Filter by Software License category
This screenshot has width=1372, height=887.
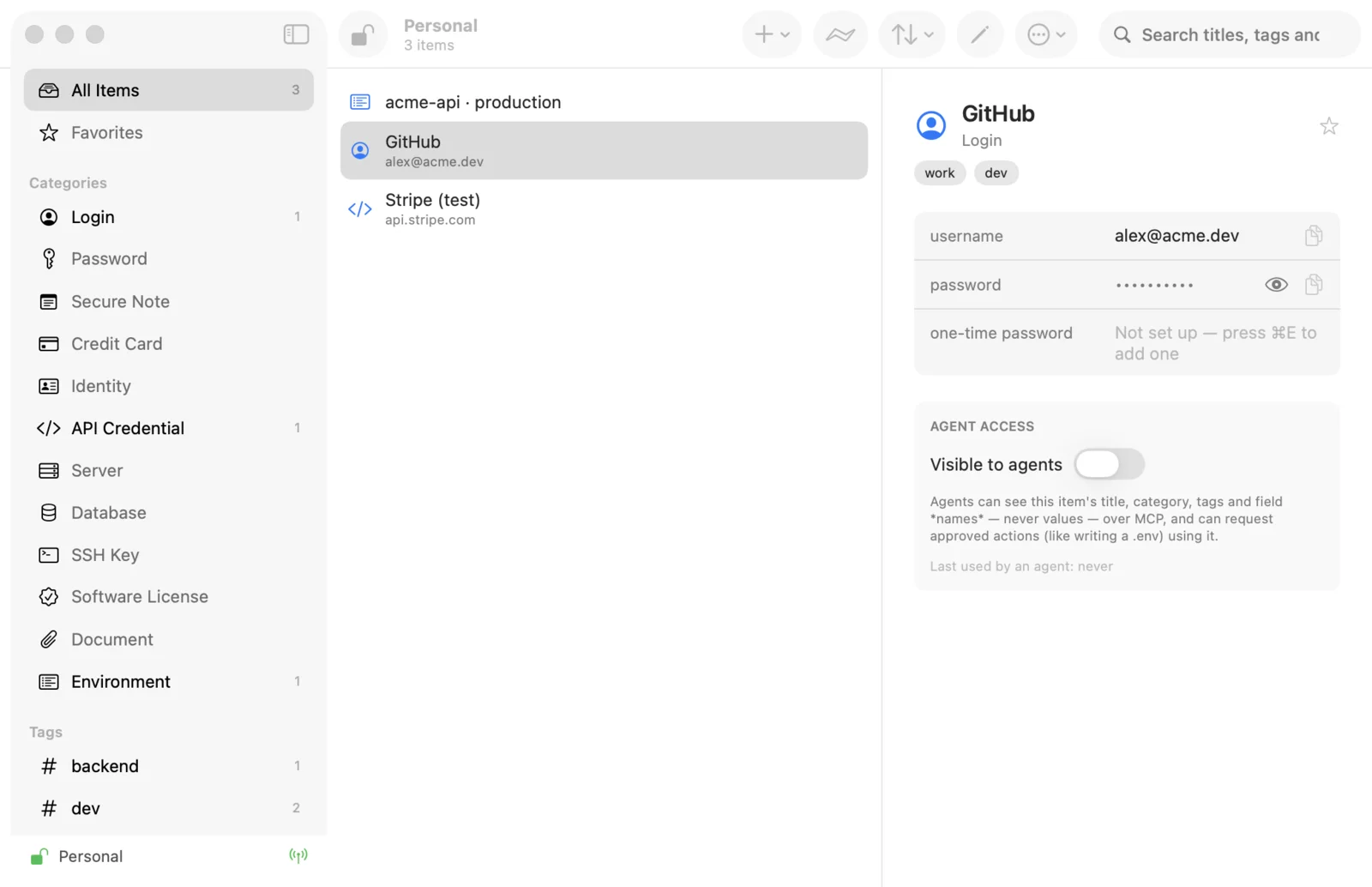169,597
